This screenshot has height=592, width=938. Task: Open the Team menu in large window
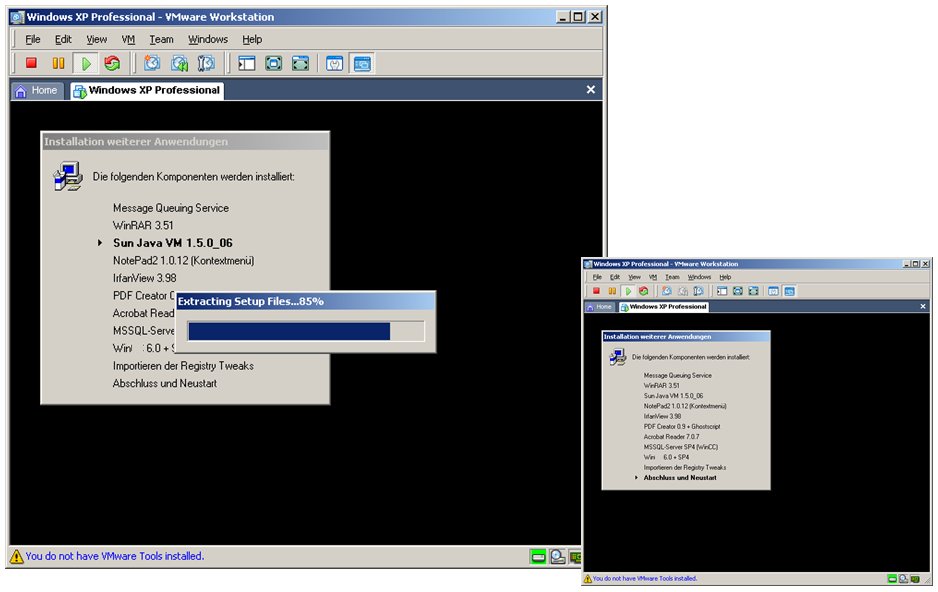(x=161, y=39)
